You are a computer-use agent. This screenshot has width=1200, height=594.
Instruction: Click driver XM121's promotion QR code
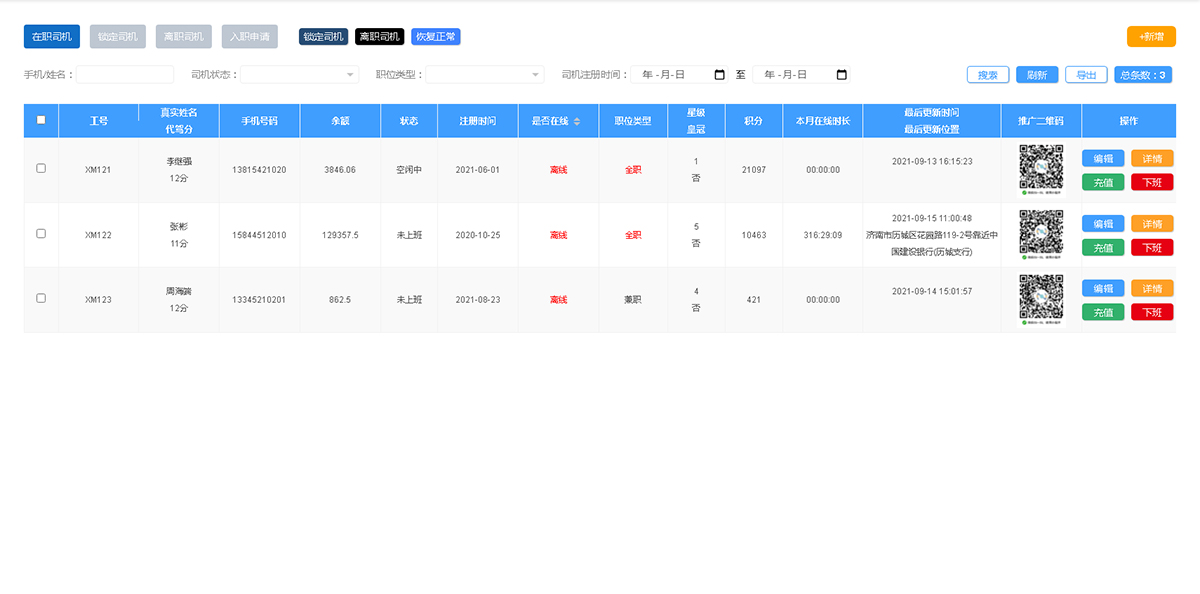(x=1039, y=169)
